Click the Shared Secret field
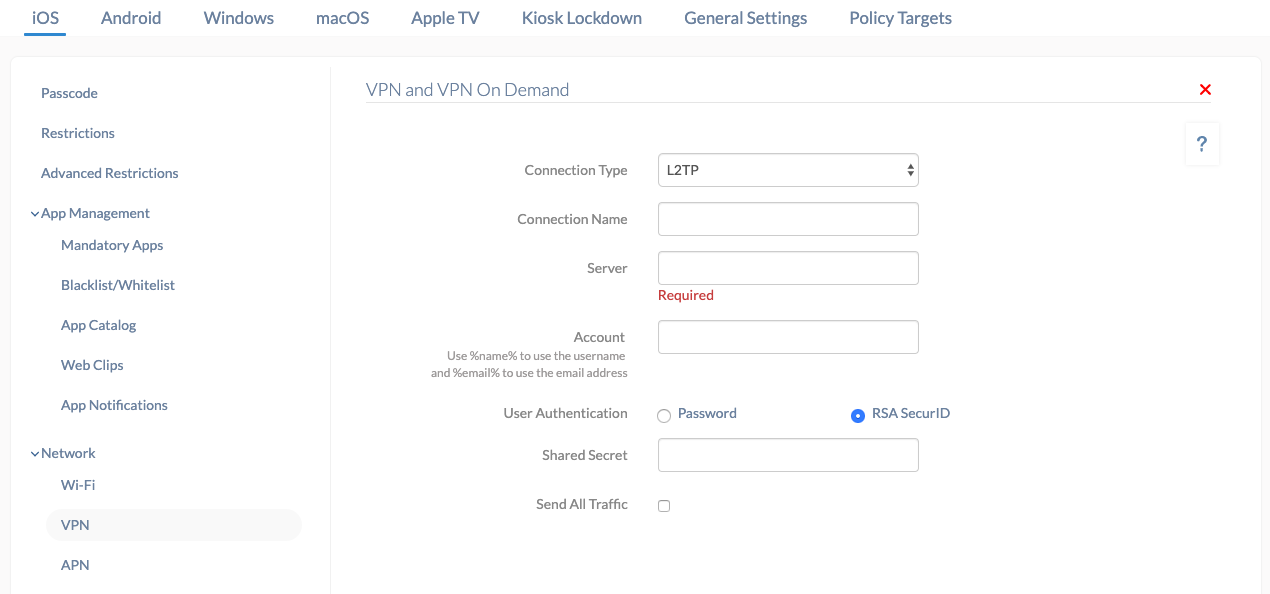This screenshot has height=594, width=1270. tap(788, 455)
